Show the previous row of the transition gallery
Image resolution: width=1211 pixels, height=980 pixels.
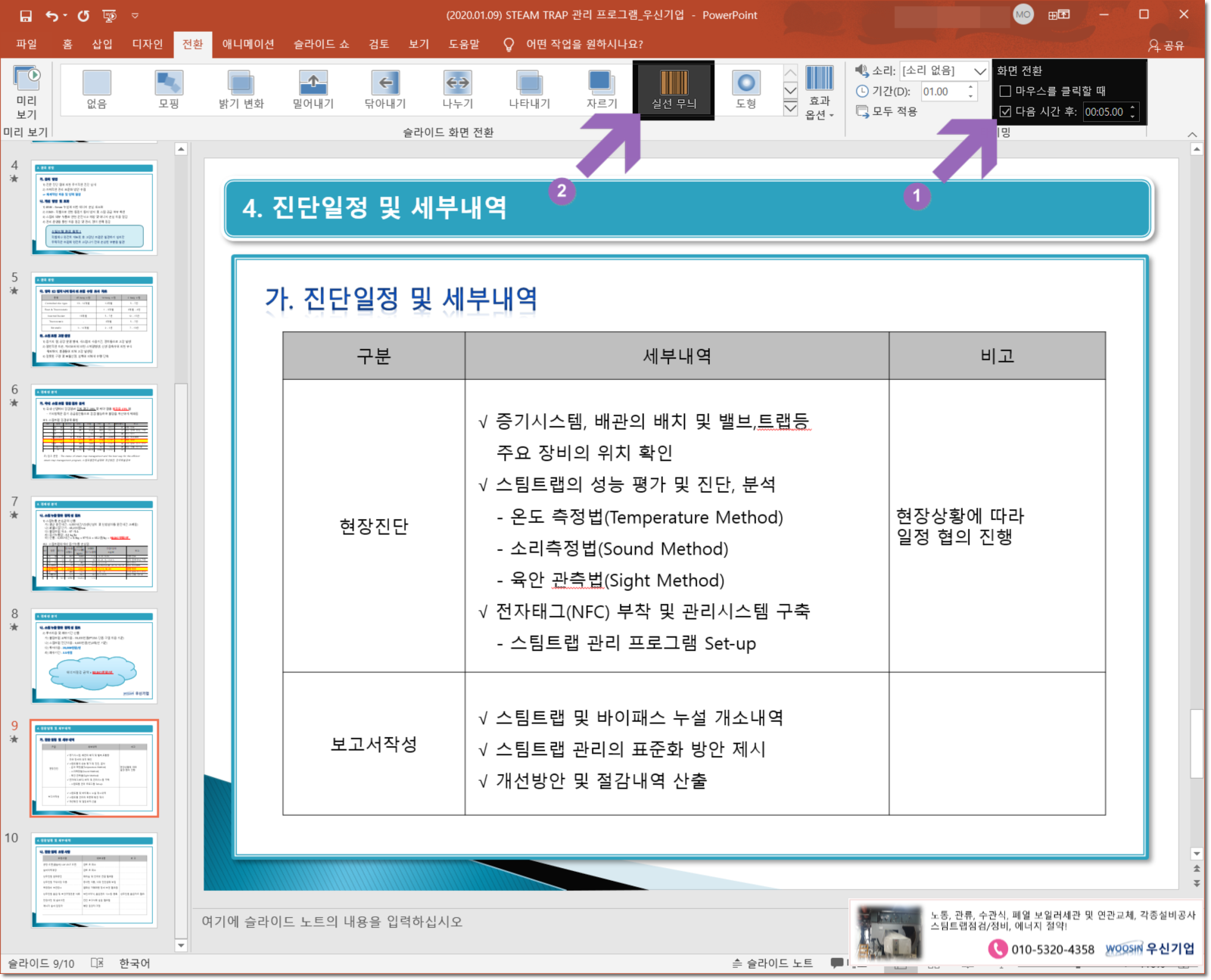point(790,73)
